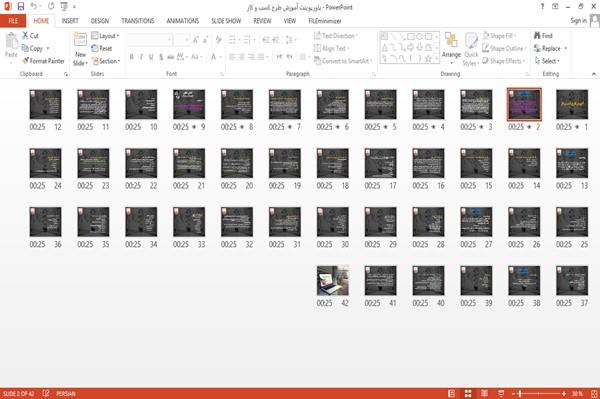Open the Replace dropdown arrow
This screenshot has height=399, width=600.
coord(566,48)
